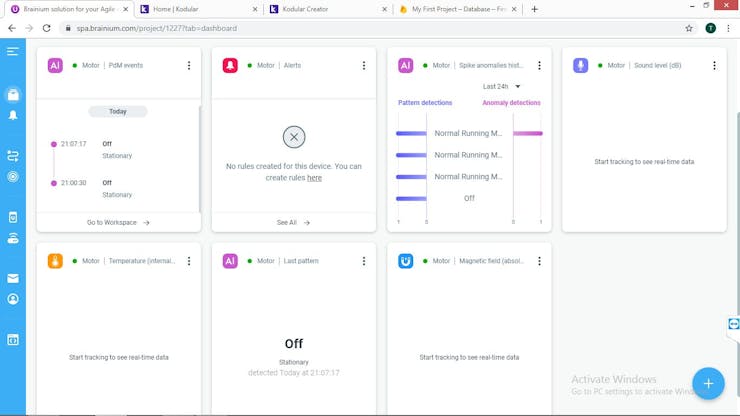
Task: Click the Off pattern detection bar
Action: [x=411, y=199]
